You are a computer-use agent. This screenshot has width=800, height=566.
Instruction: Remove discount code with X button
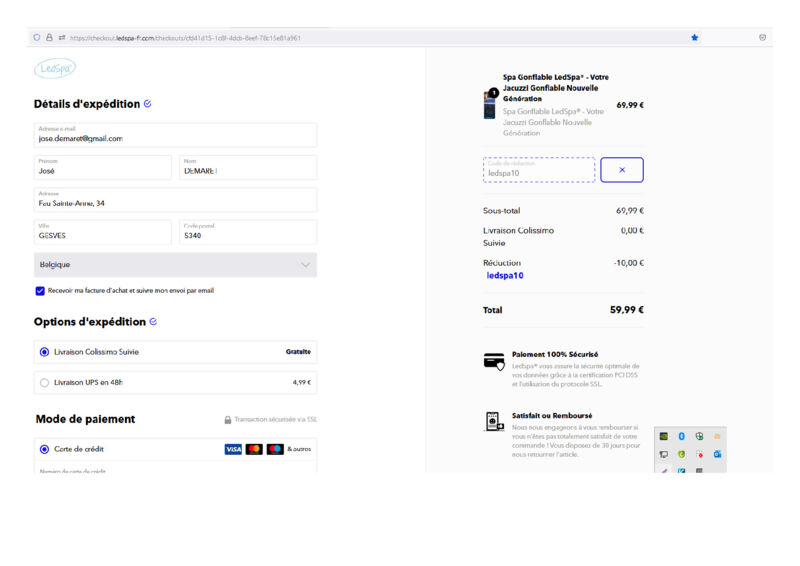[622, 169]
